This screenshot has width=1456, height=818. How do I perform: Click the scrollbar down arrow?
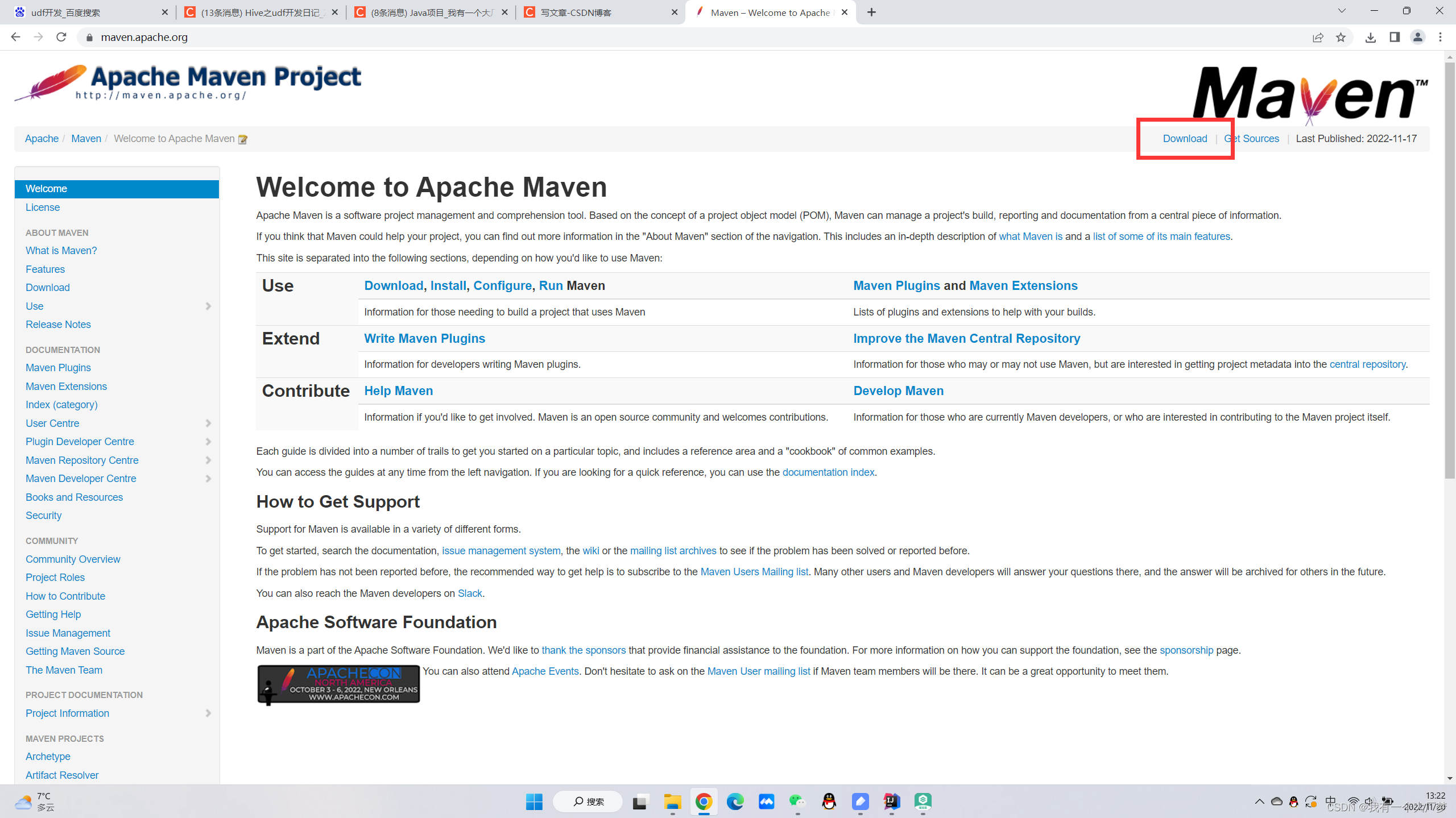tap(1450, 778)
